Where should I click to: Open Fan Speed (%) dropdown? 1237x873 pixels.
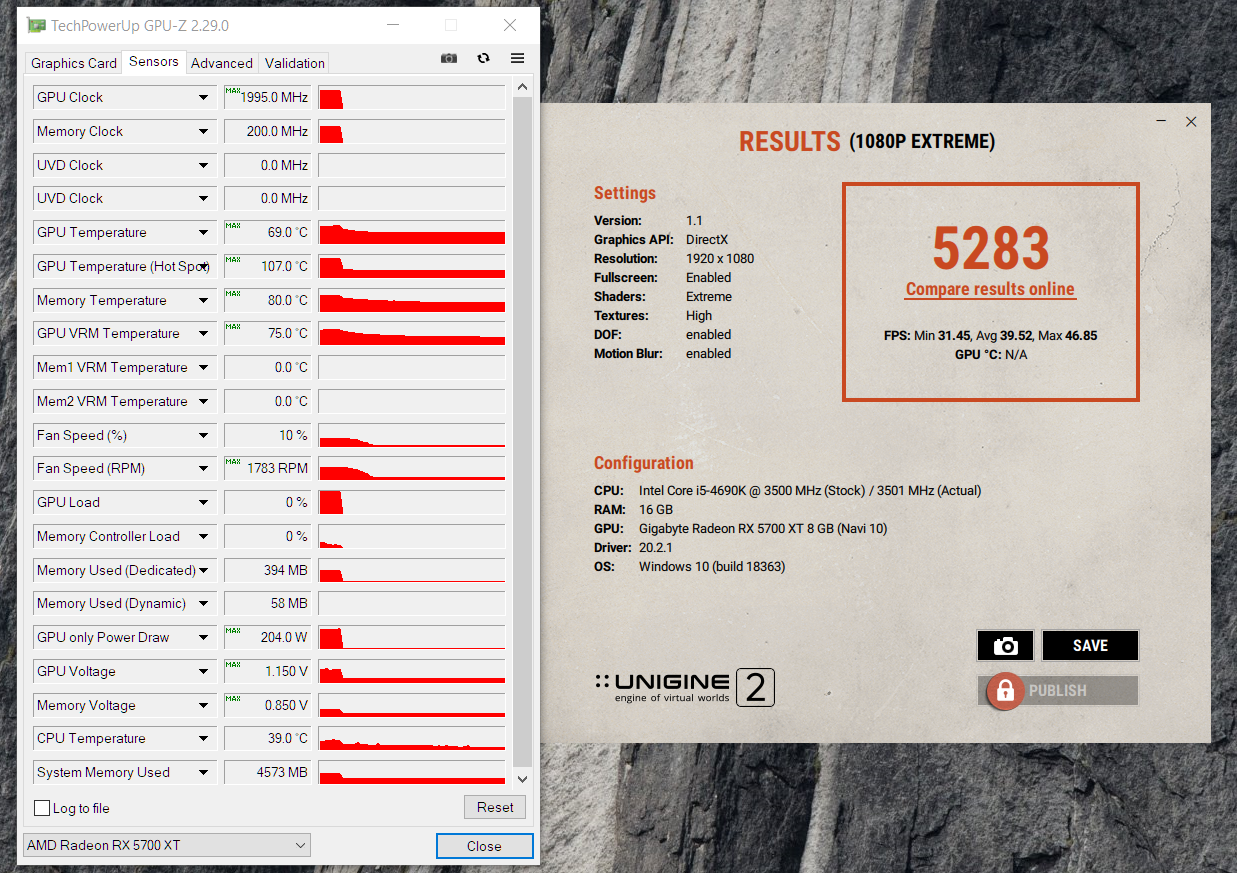[204, 435]
